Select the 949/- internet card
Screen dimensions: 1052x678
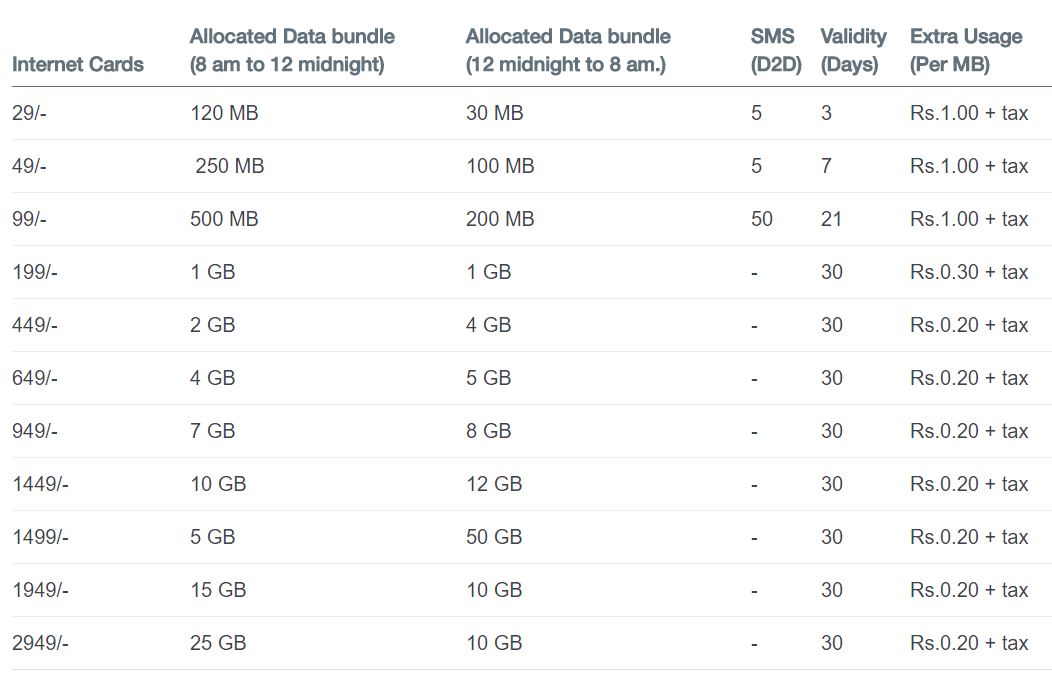[x=35, y=431]
